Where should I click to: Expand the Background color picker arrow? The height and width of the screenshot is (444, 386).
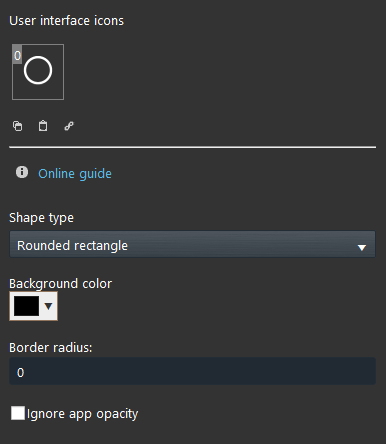coord(48,306)
